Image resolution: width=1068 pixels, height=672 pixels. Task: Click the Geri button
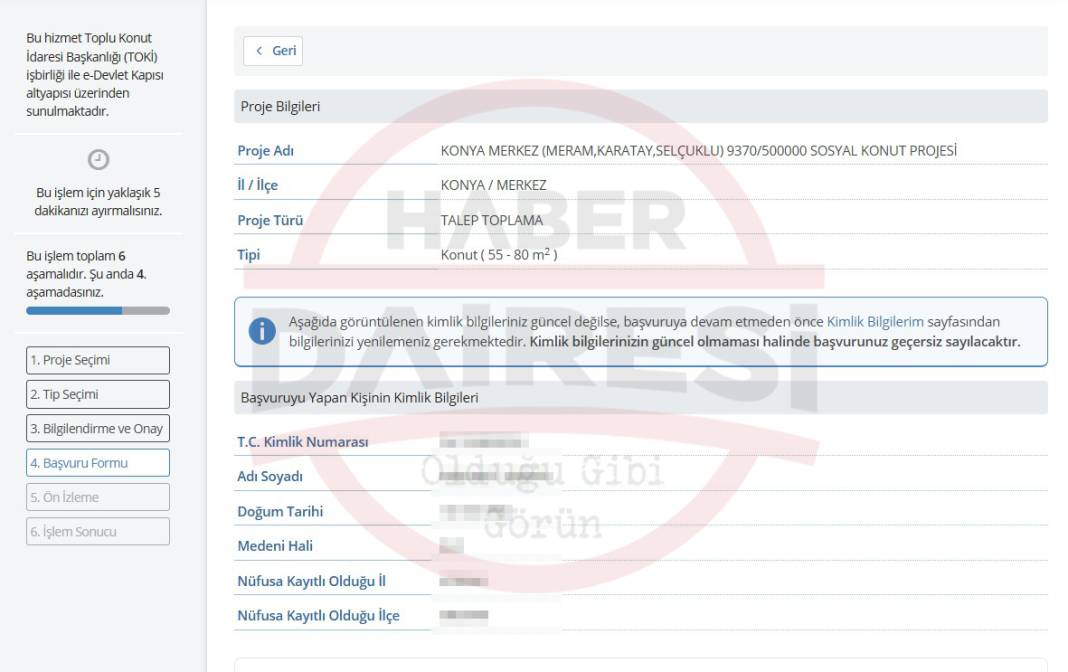272,51
